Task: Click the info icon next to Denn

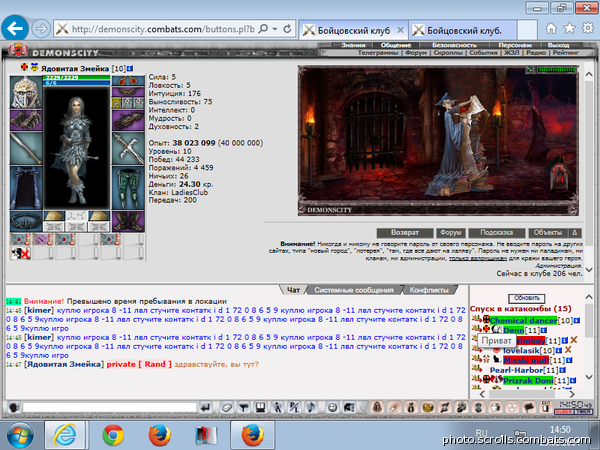Action: (544, 330)
